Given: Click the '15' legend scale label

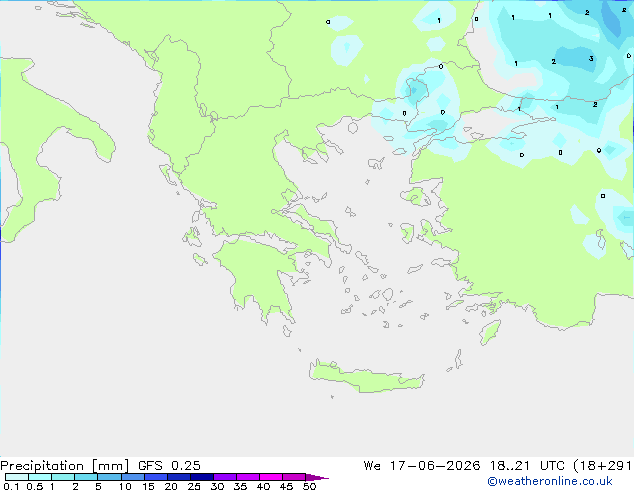Looking at the screenshot, I should click(148, 486).
